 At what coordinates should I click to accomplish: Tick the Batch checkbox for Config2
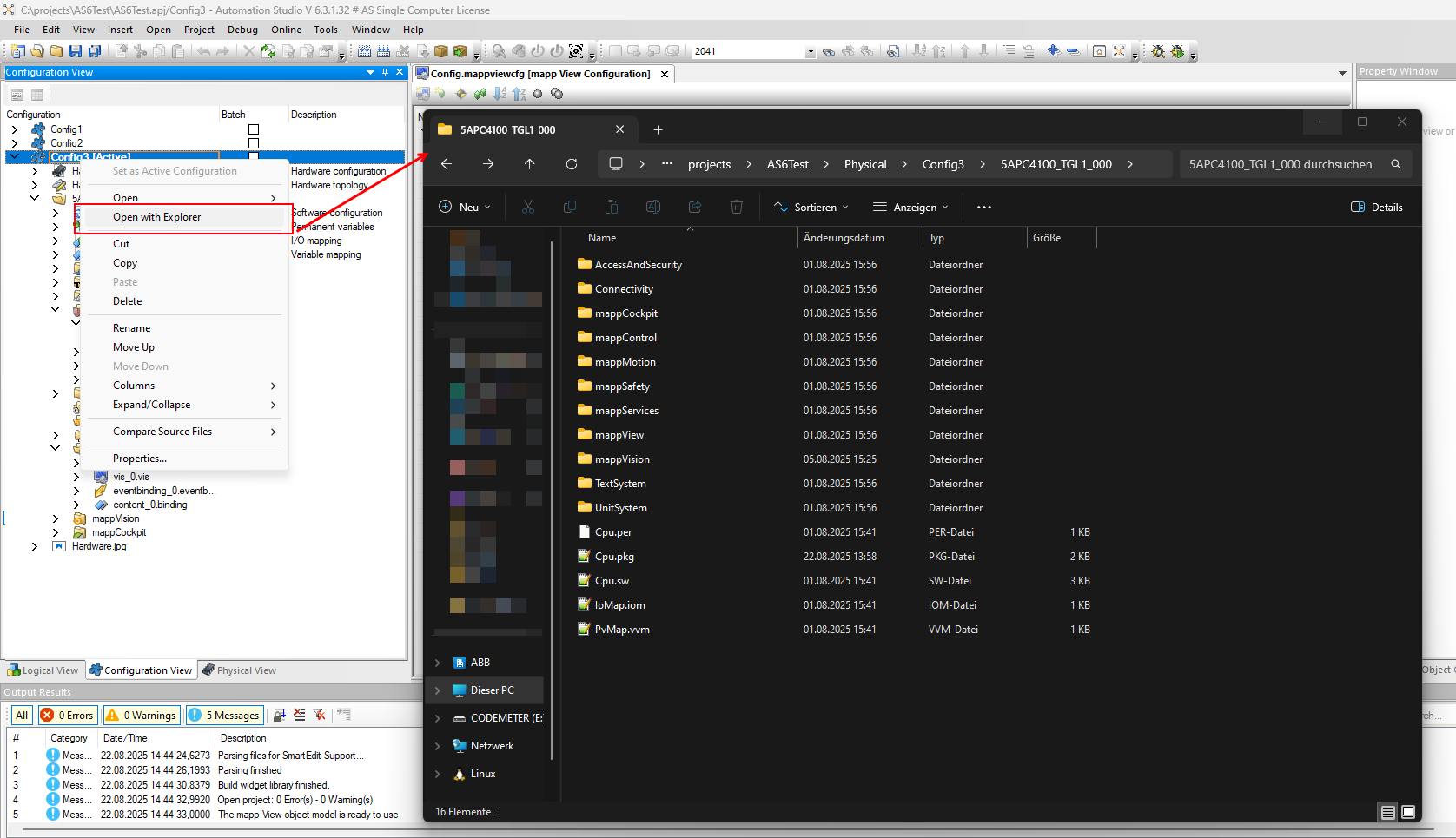[x=254, y=143]
